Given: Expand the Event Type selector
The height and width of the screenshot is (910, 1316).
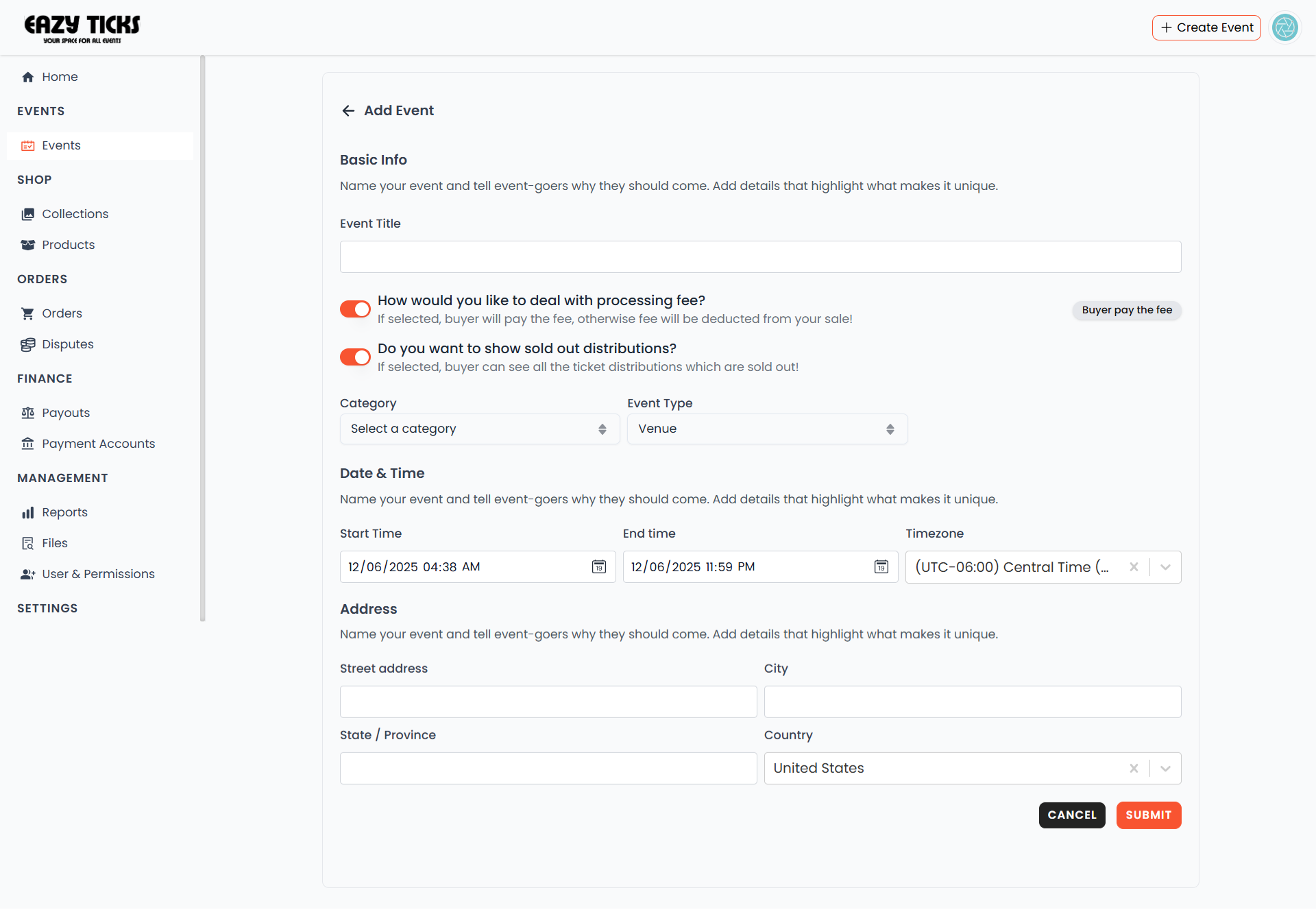Looking at the screenshot, I should click(x=766, y=429).
